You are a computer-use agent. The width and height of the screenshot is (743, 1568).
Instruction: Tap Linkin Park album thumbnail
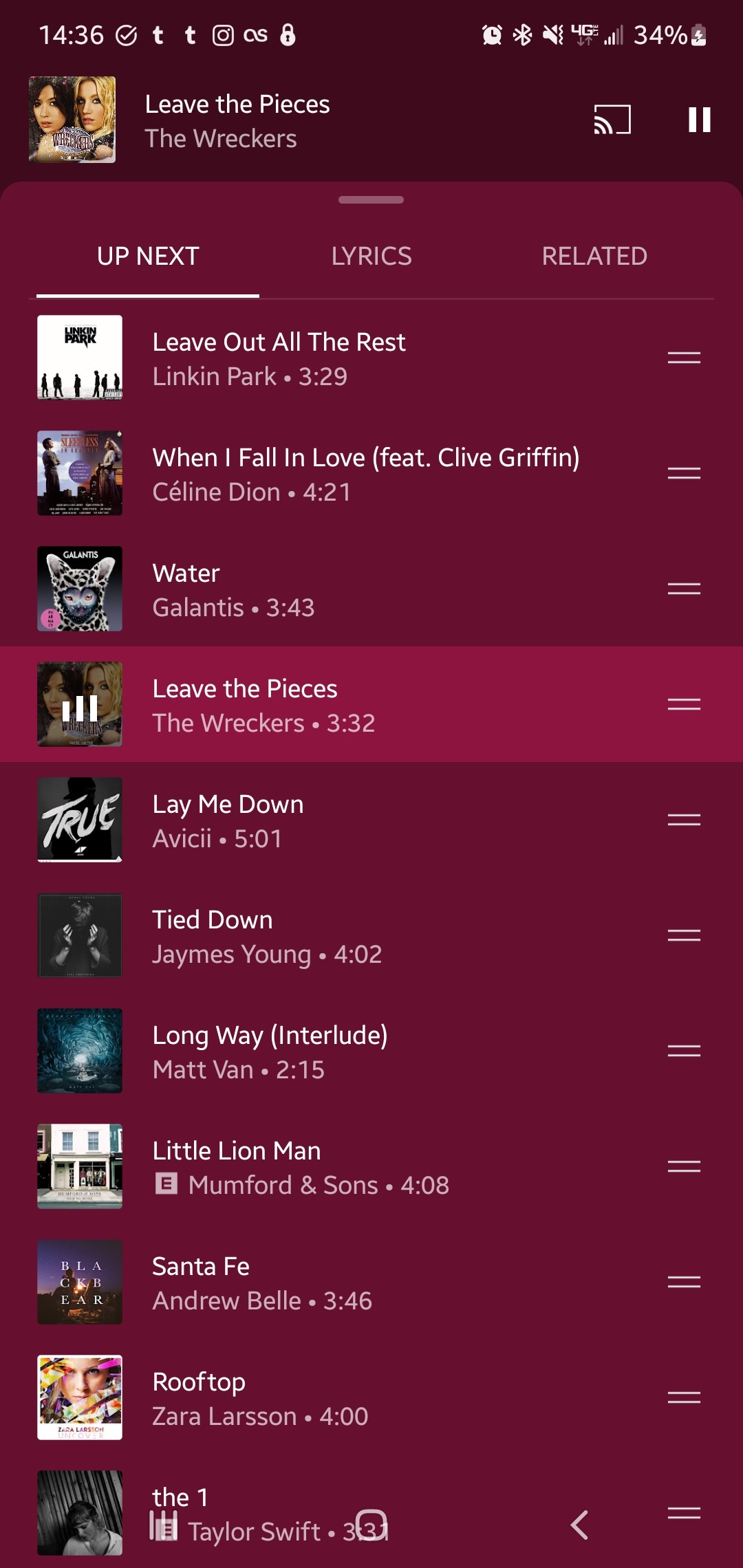click(x=80, y=358)
